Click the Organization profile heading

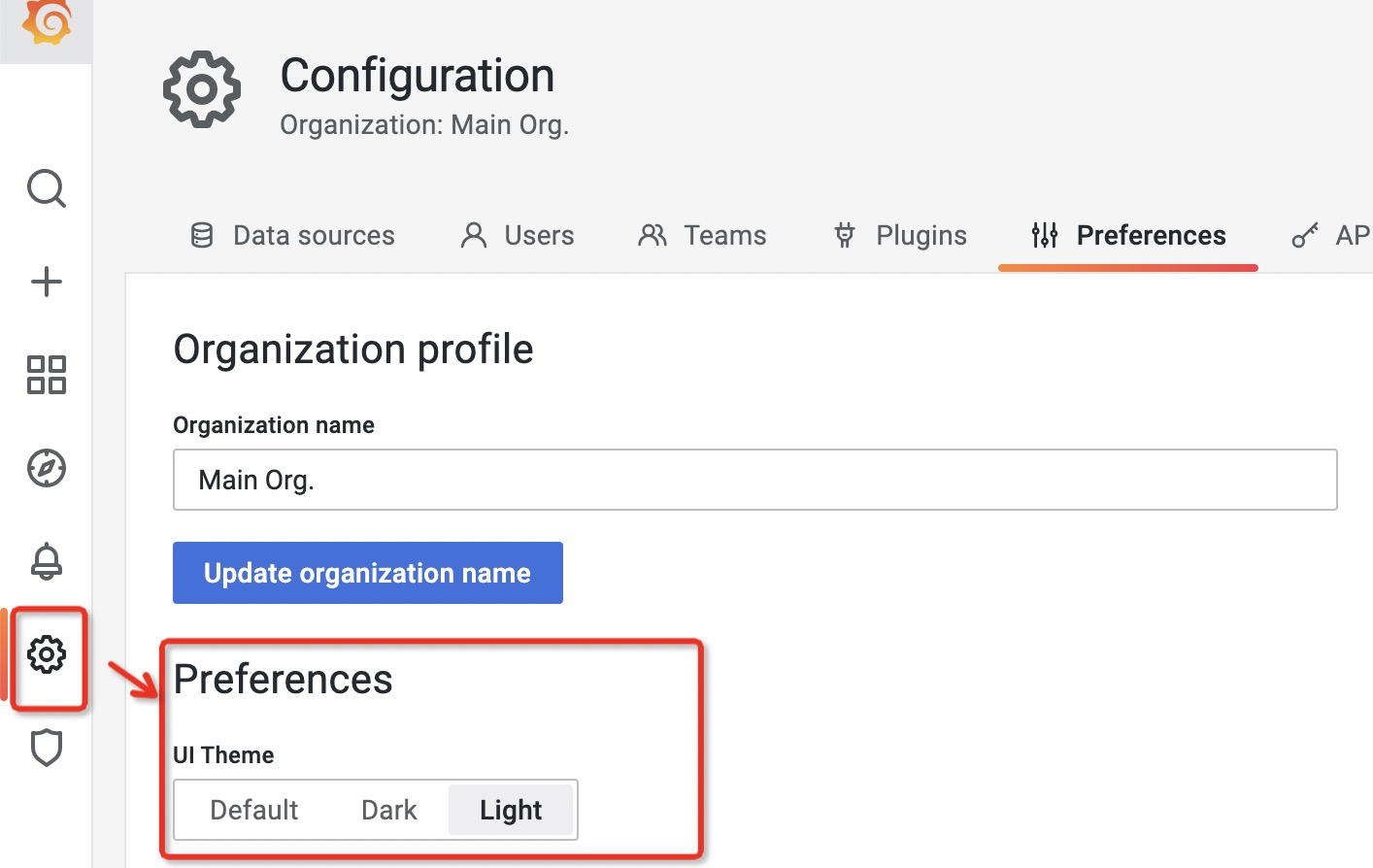[353, 350]
